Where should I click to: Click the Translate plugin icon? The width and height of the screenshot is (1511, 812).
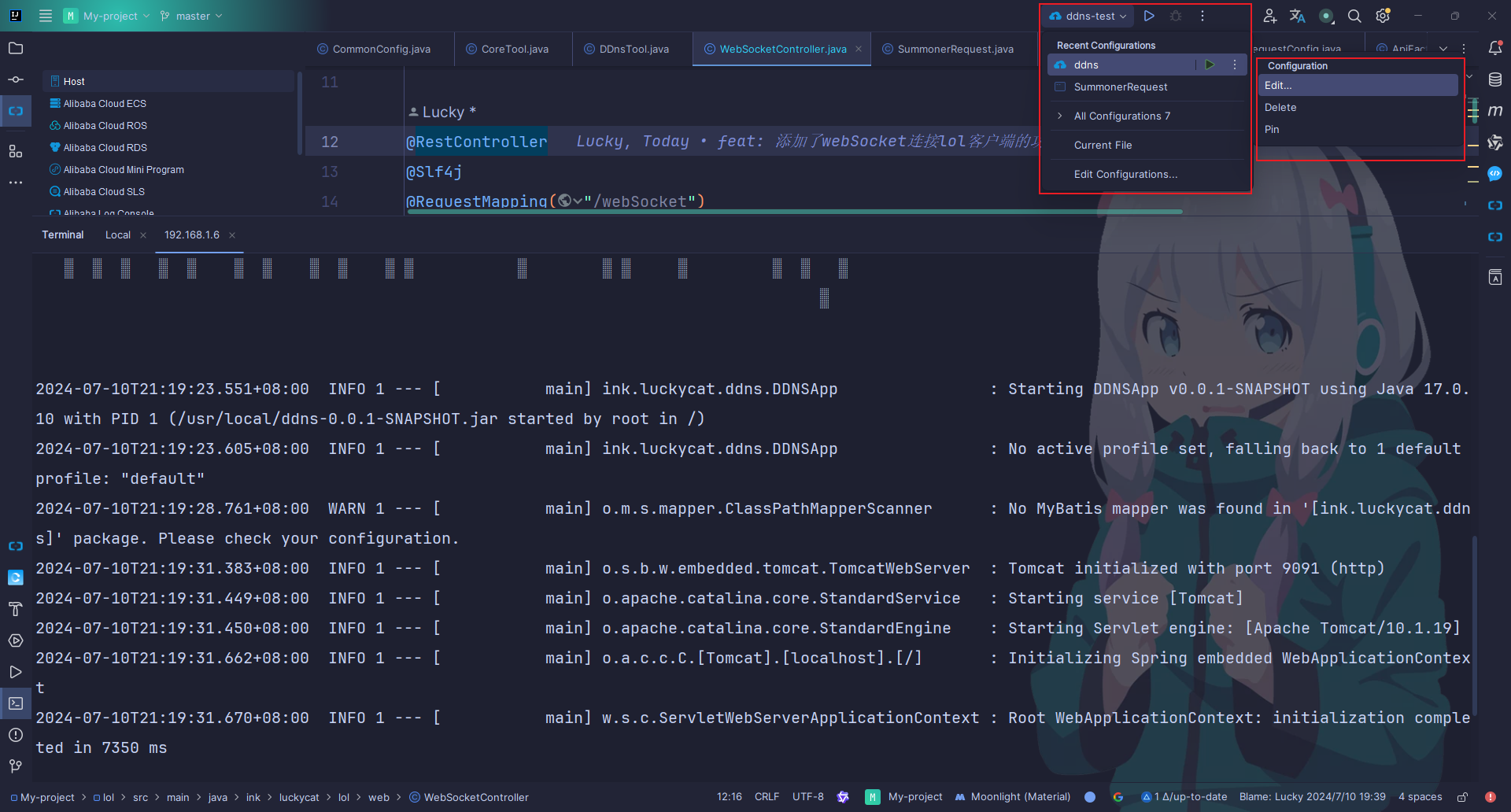(1298, 16)
